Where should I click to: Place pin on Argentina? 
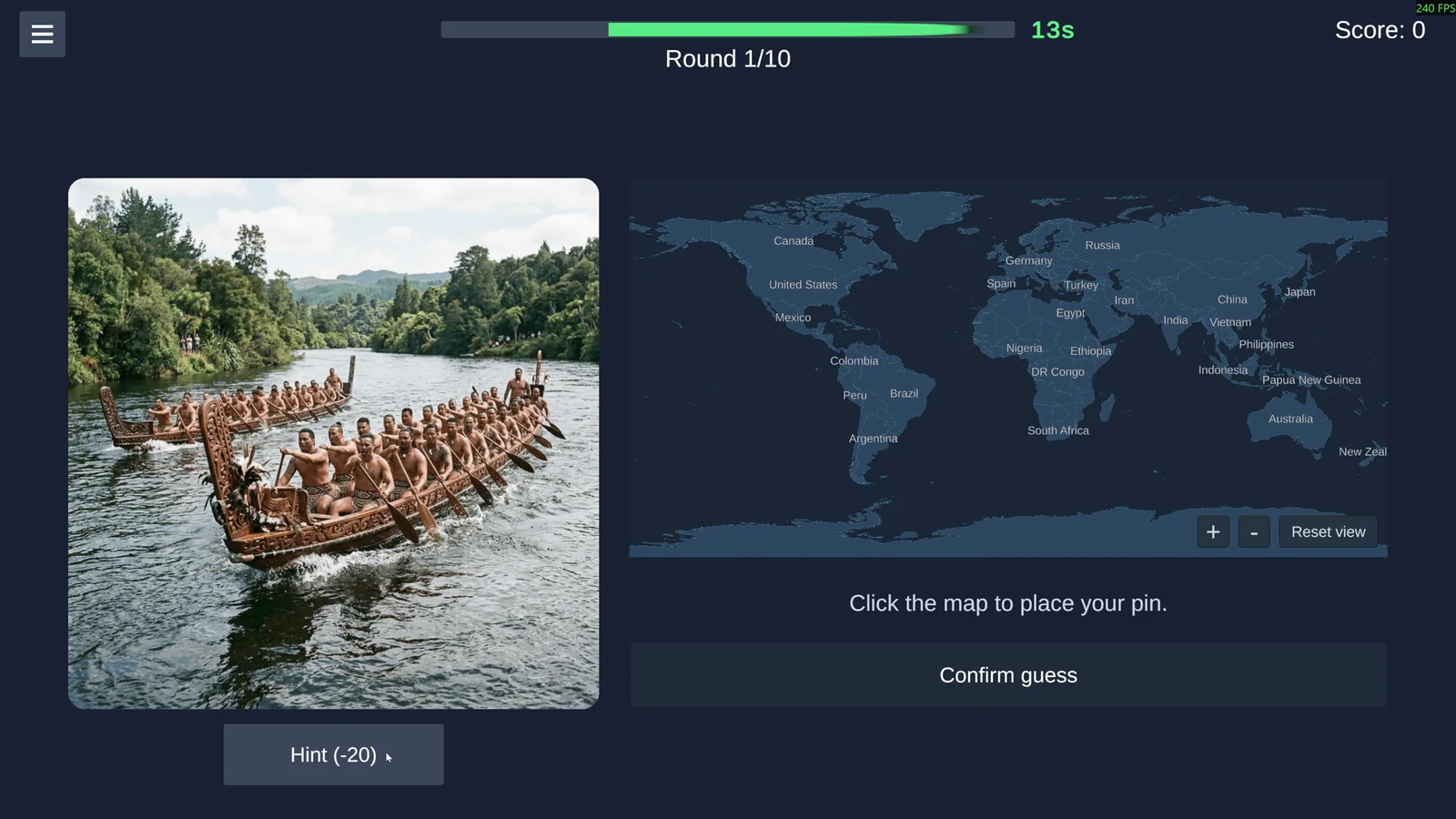tap(873, 439)
